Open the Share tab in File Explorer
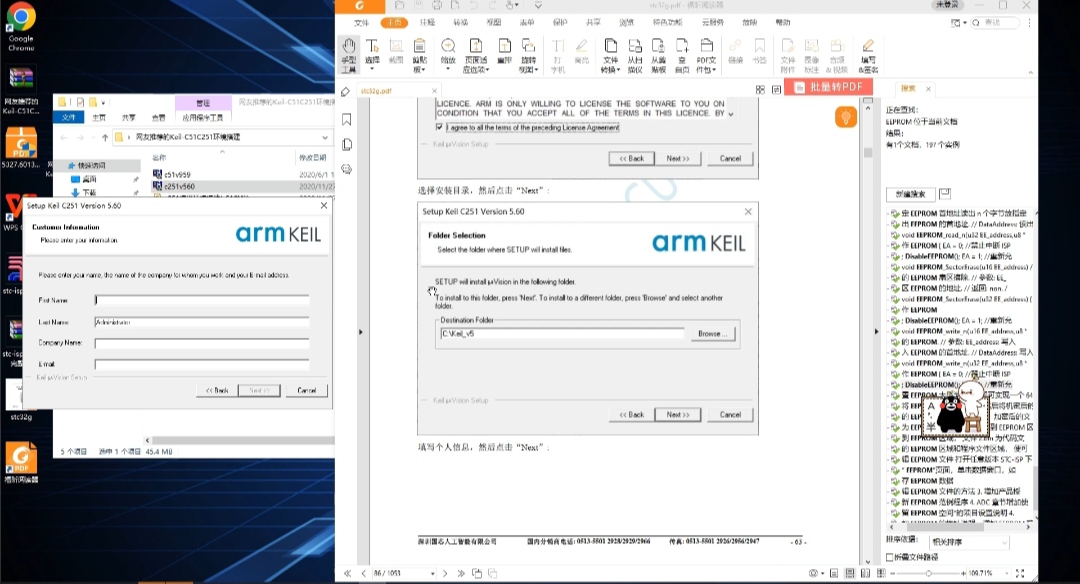Viewport: 1080px width, 584px height. point(129,118)
